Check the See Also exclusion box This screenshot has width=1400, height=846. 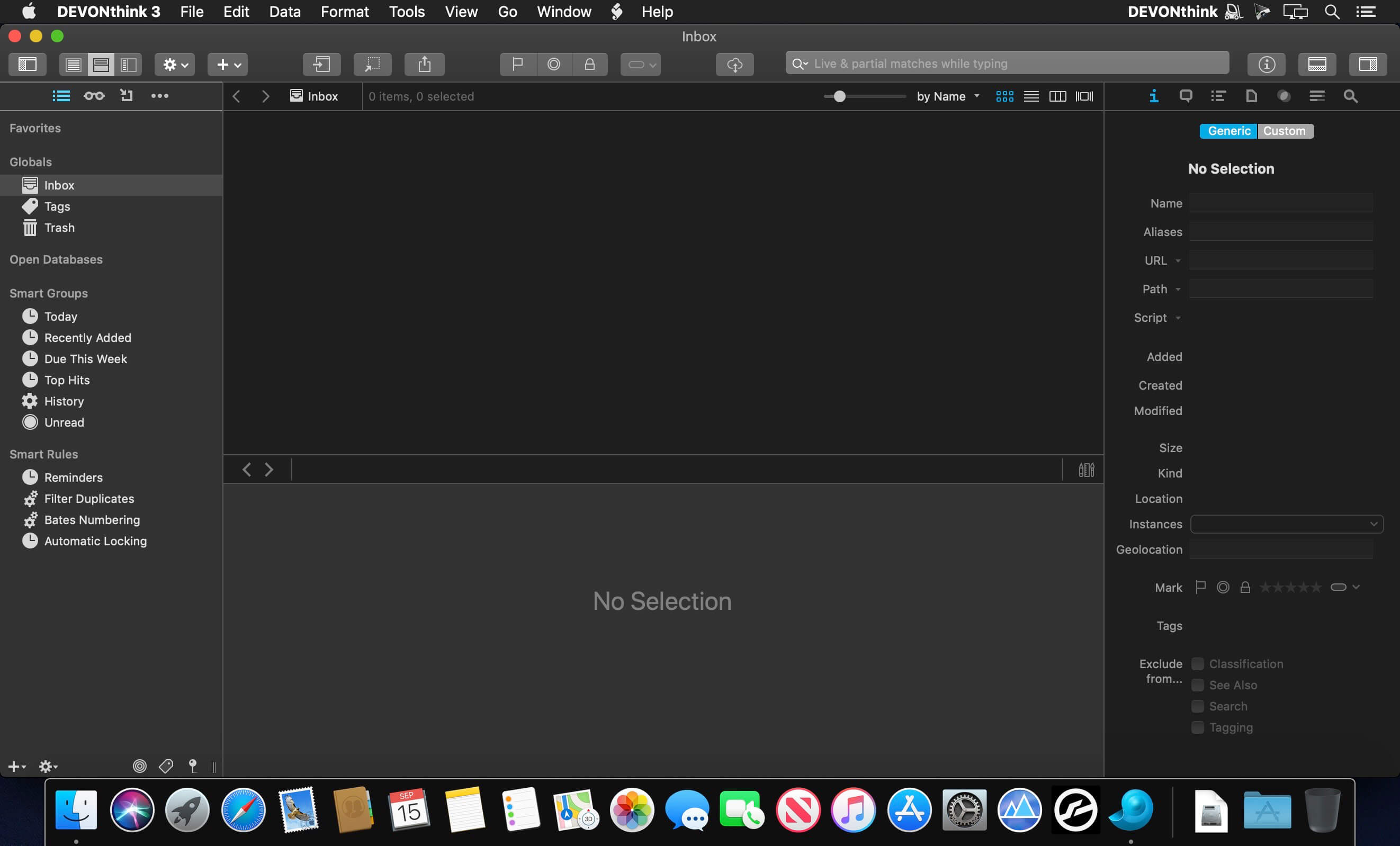point(1198,685)
